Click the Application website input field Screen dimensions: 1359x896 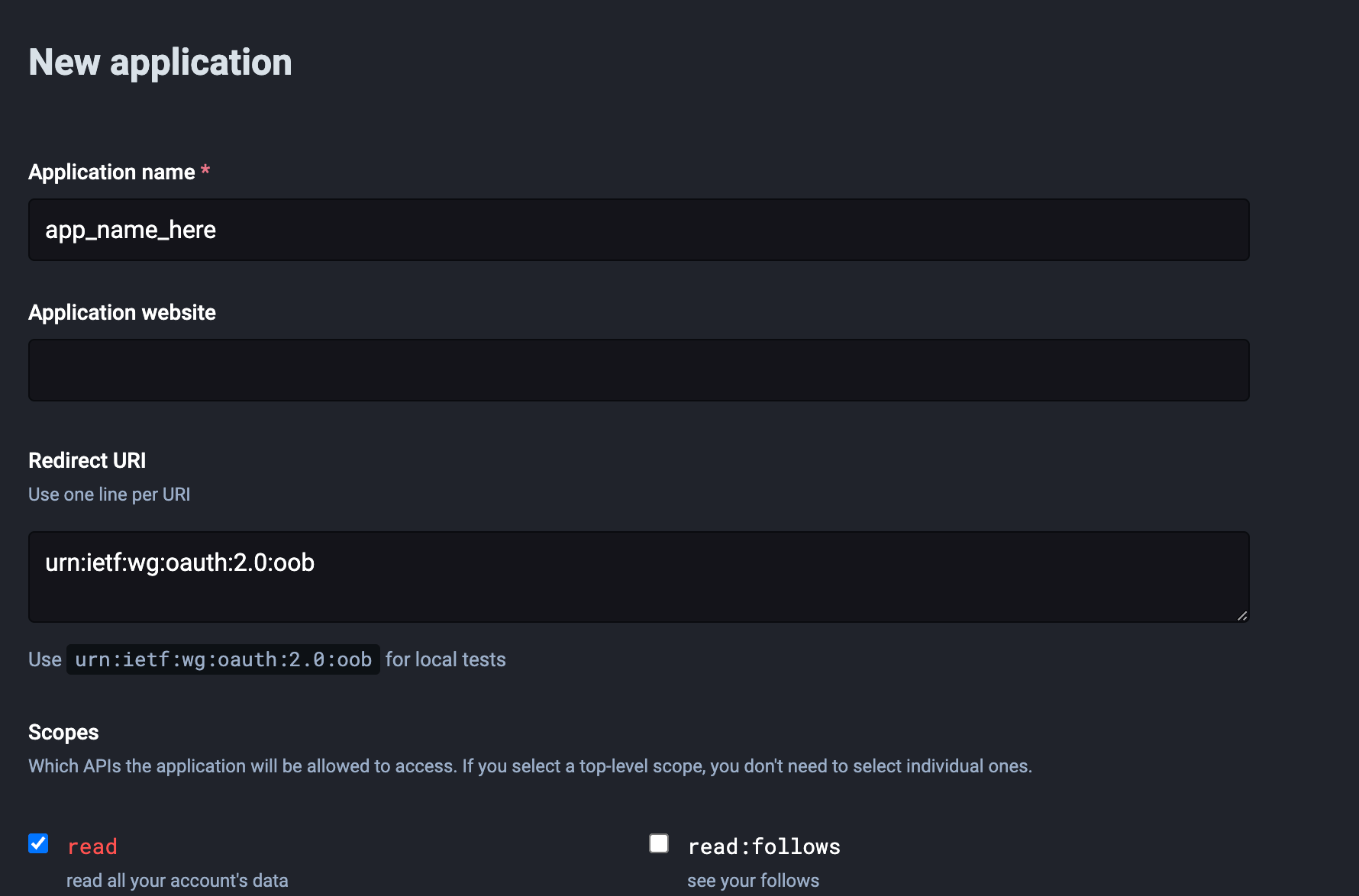638,370
